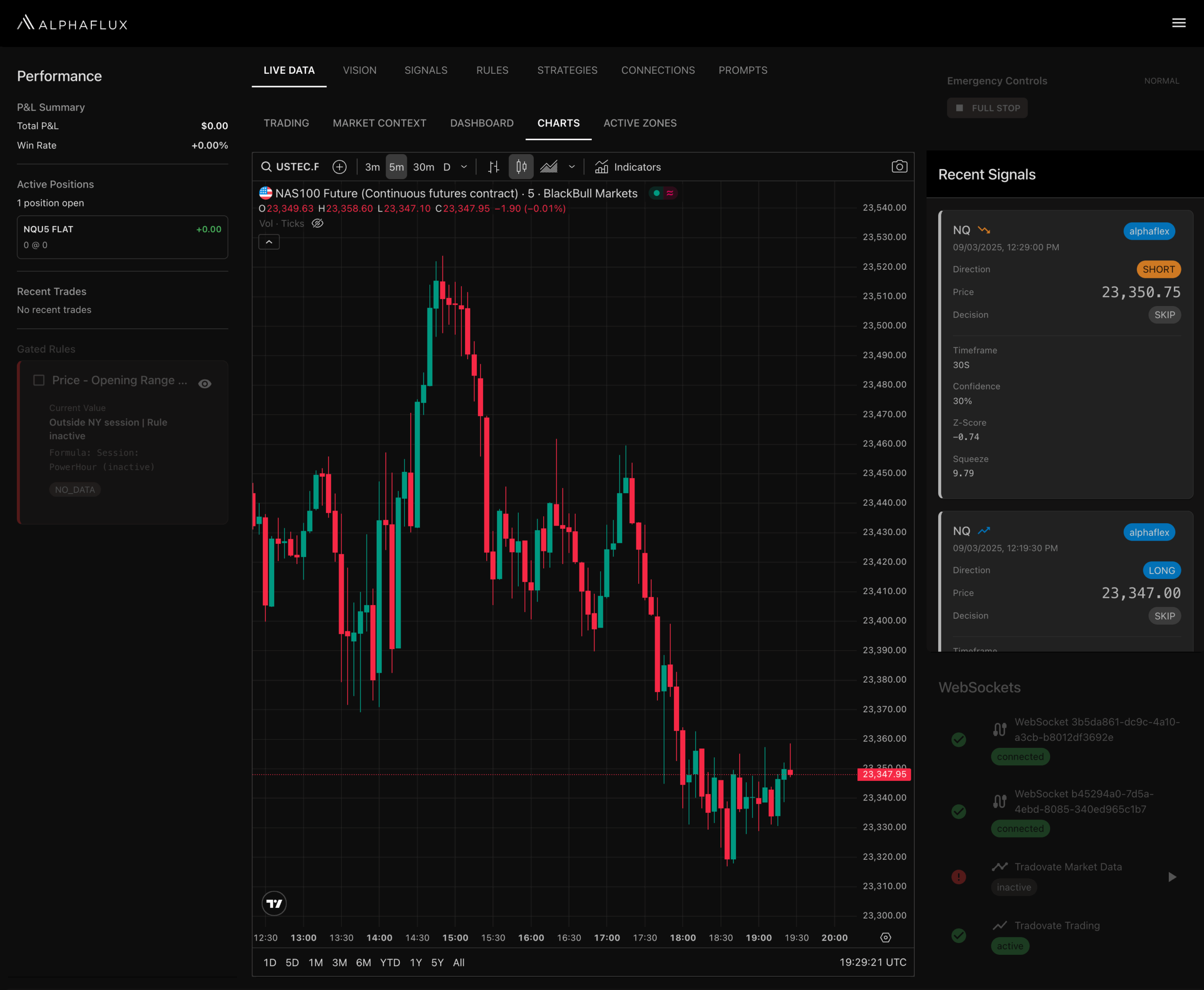The width and height of the screenshot is (1204, 990).
Task: Select the area chart style icon
Action: click(549, 166)
